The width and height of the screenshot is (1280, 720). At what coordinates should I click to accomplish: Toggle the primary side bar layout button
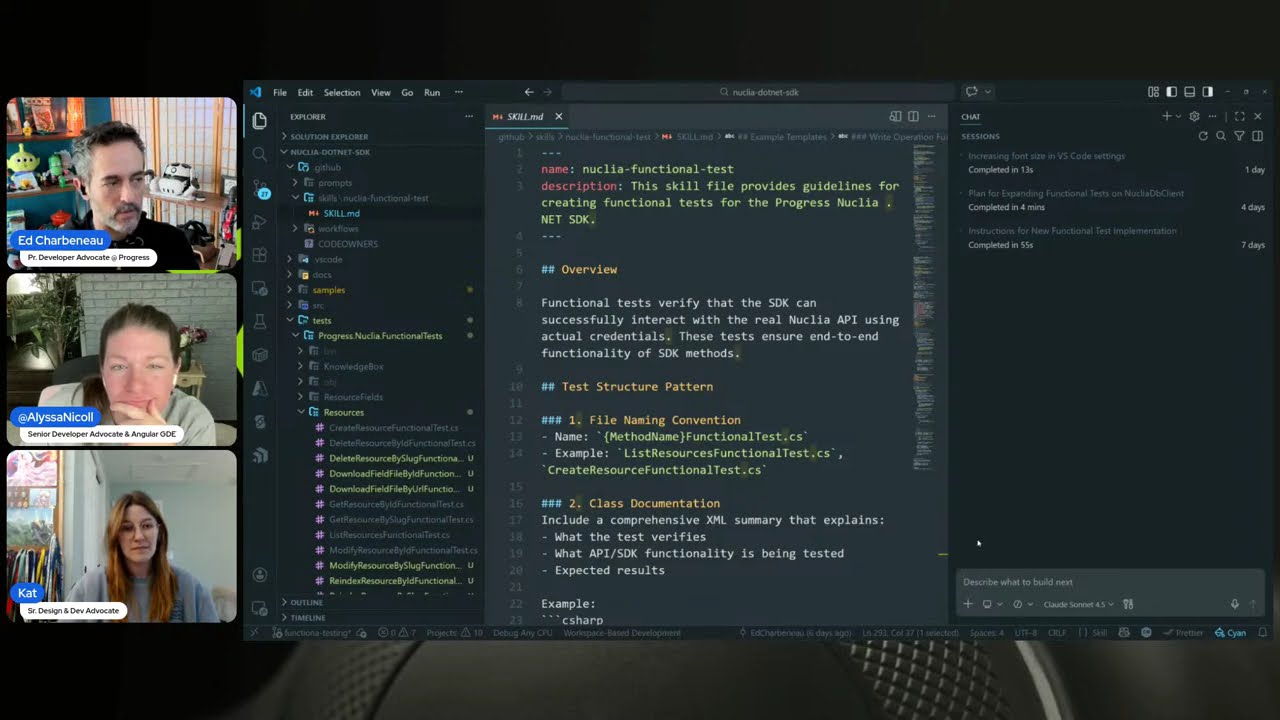[x=1171, y=92]
